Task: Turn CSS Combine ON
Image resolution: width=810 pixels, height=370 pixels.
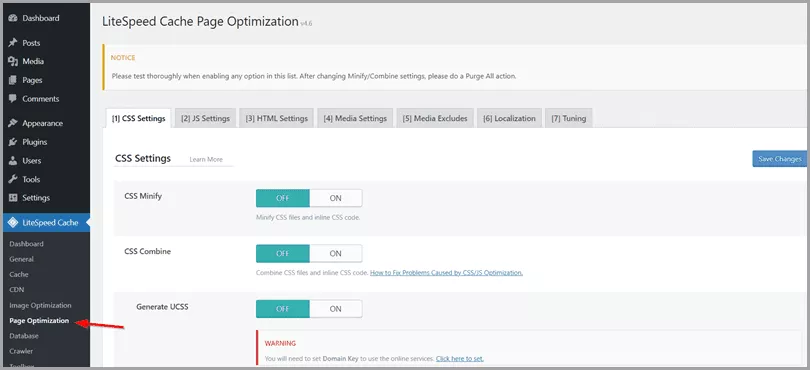Action: tap(336, 253)
